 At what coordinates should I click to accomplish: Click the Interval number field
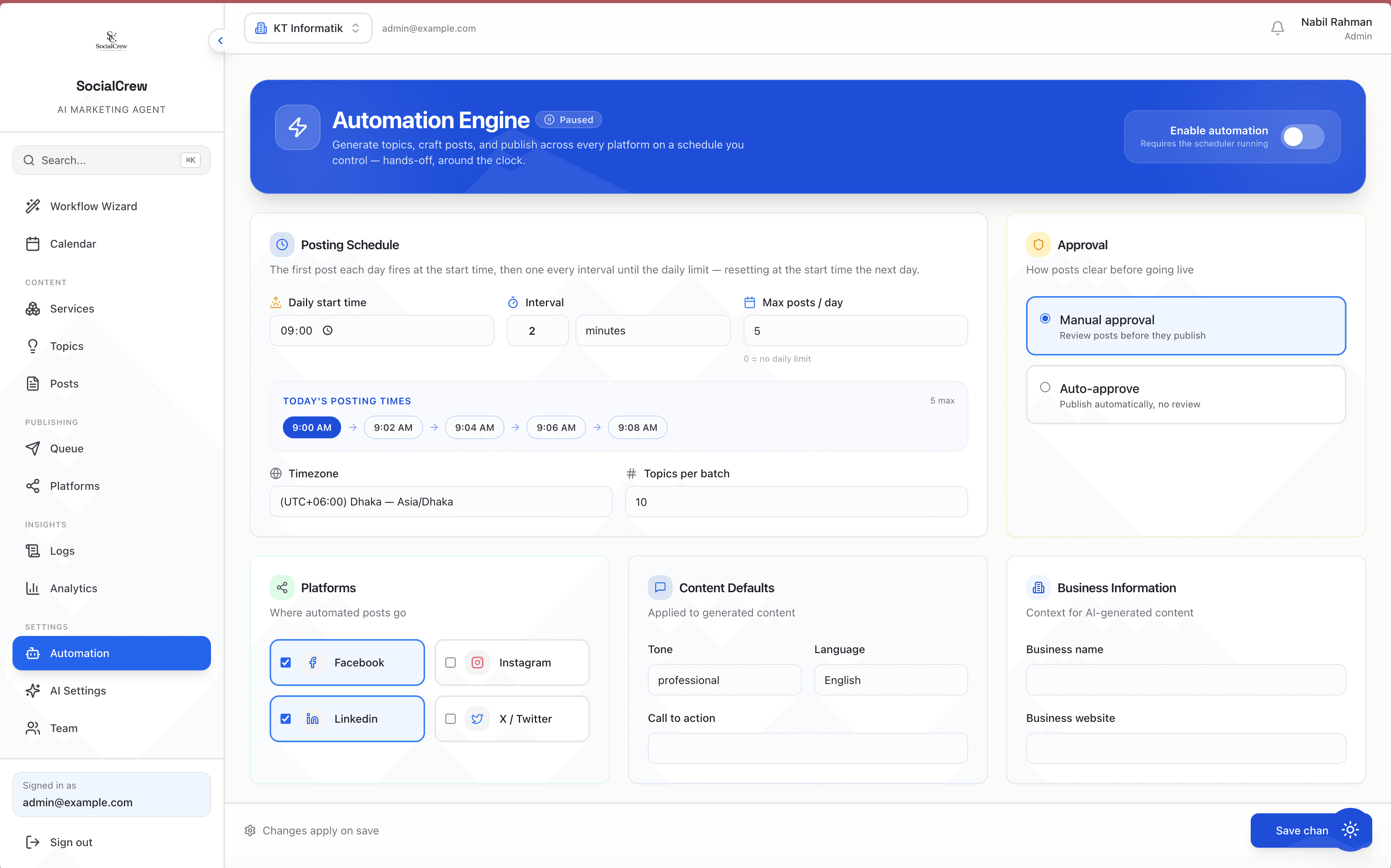coord(537,330)
